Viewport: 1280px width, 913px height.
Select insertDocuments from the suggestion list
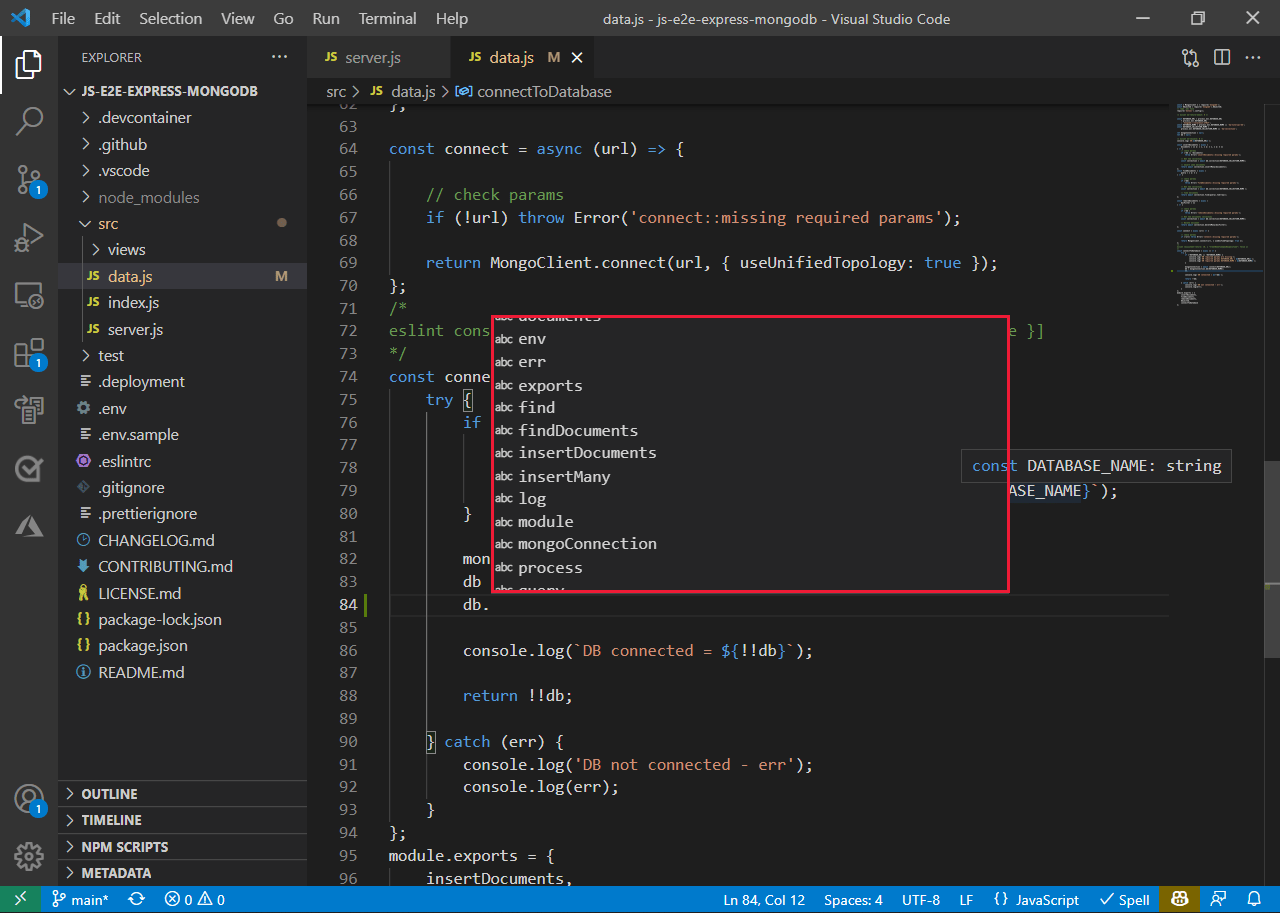[586, 452]
